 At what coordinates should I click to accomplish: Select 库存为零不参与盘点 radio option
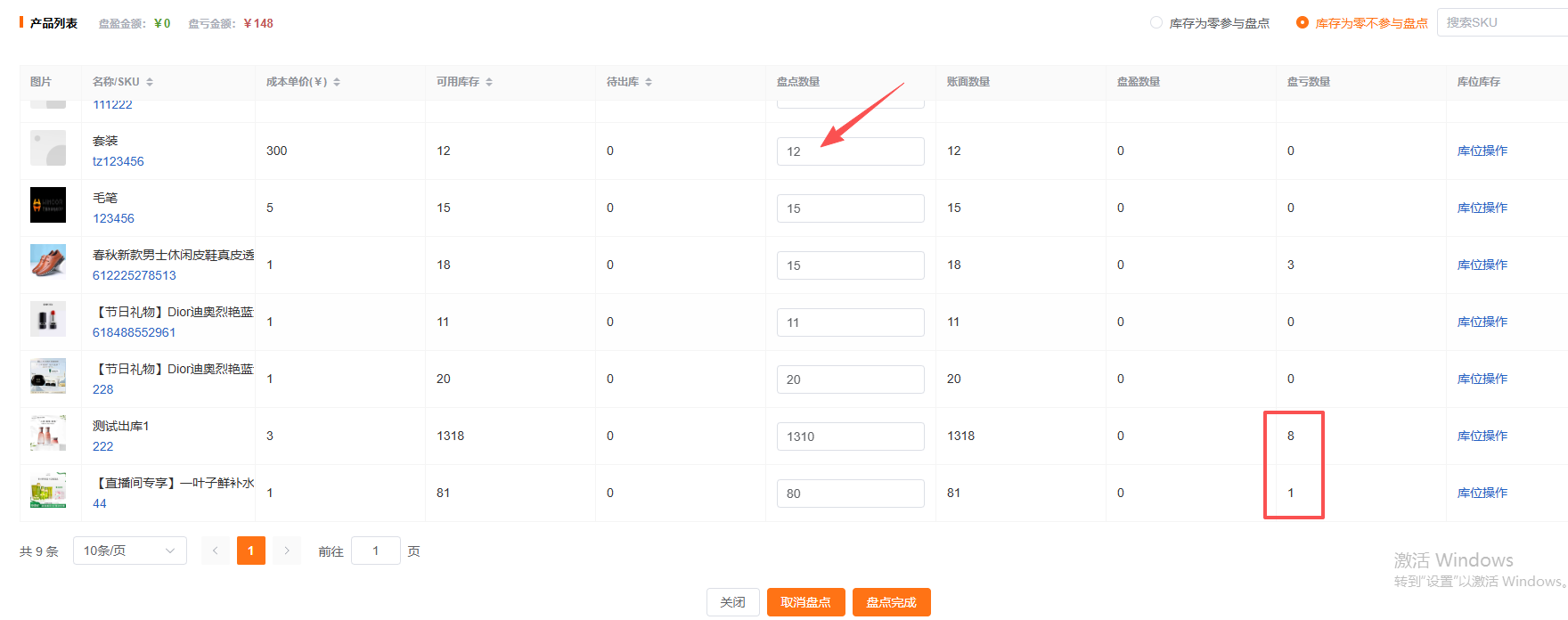(x=1303, y=22)
